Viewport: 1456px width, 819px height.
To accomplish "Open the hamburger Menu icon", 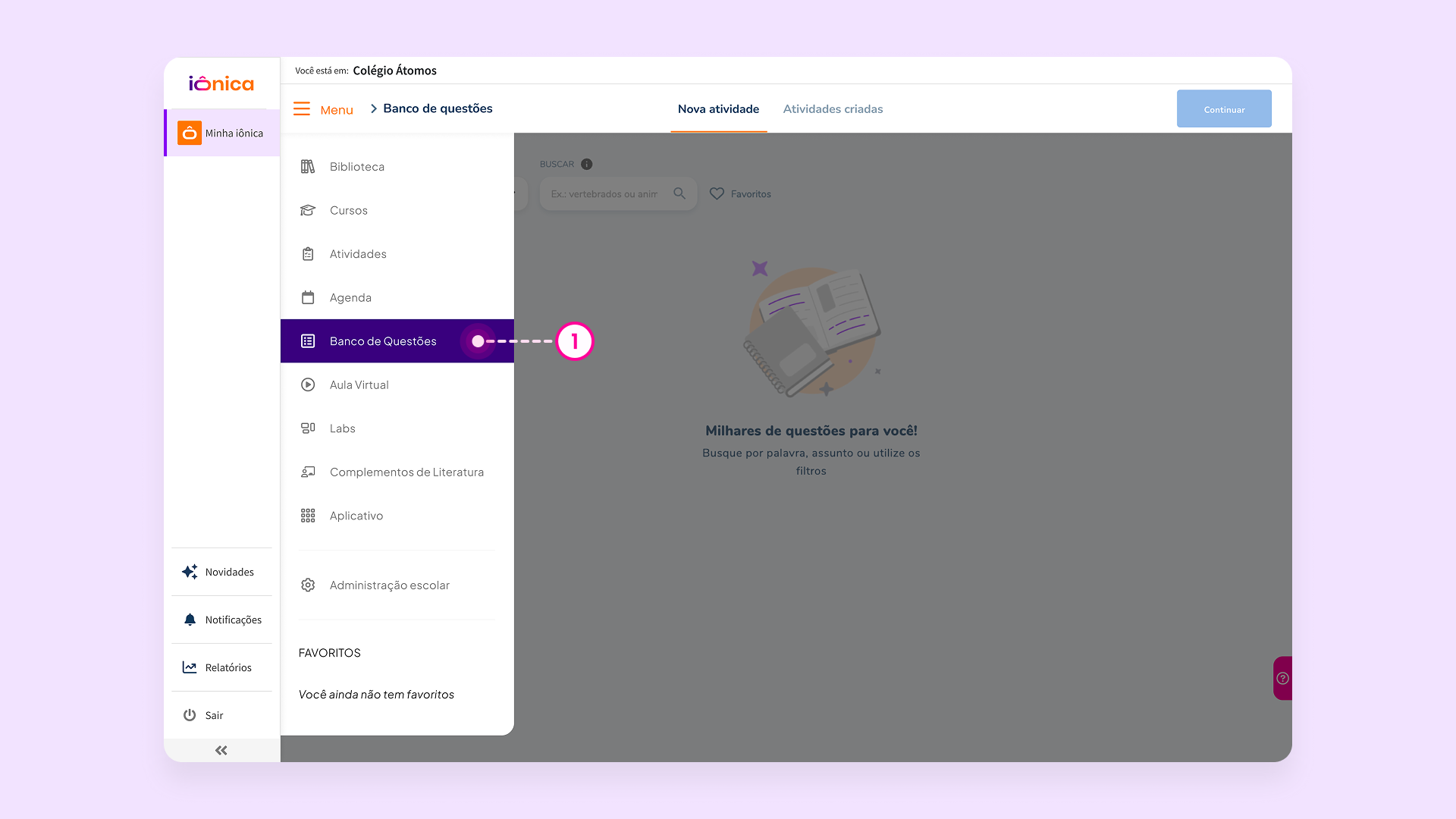I will click(302, 109).
